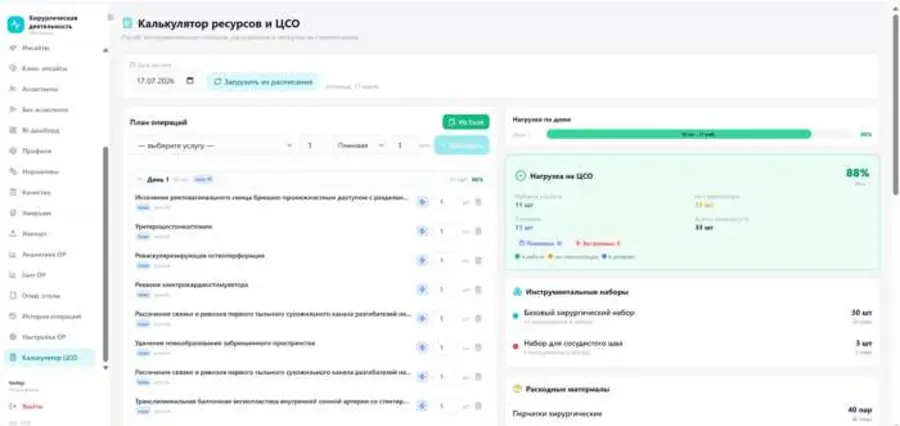Click the edit icon in Ревизия электрокардиостимулятора row
This screenshot has height=426, width=900.
[x=466, y=289]
